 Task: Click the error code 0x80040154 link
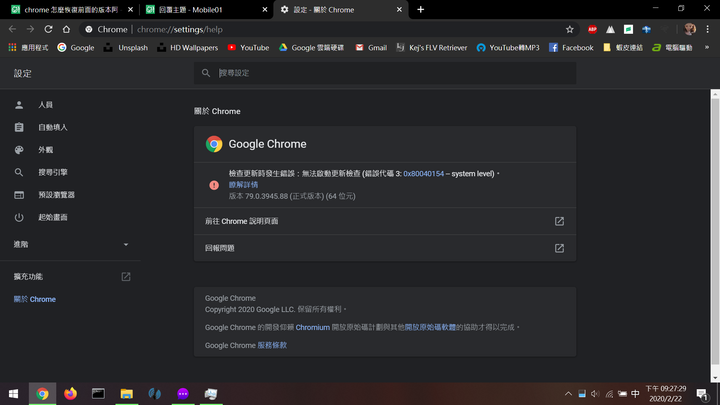pyautogui.click(x=423, y=174)
